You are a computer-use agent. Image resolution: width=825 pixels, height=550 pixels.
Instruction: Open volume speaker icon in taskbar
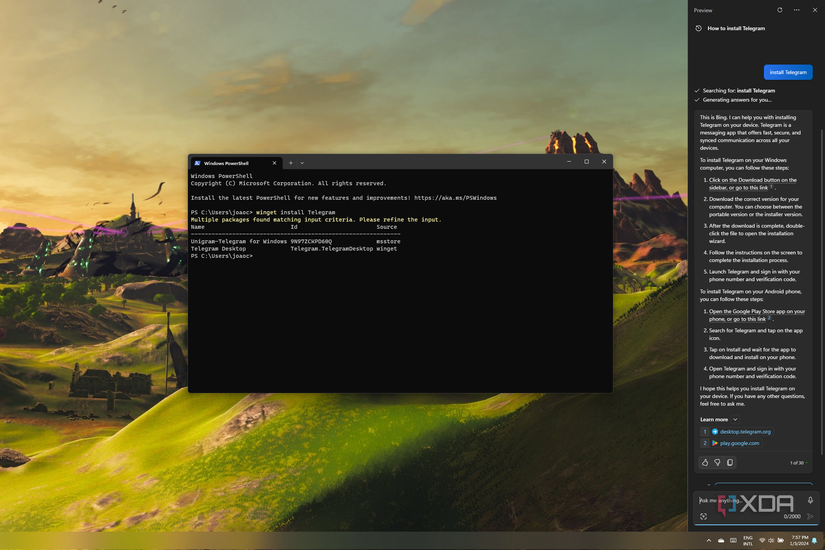(x=771, y=541)
